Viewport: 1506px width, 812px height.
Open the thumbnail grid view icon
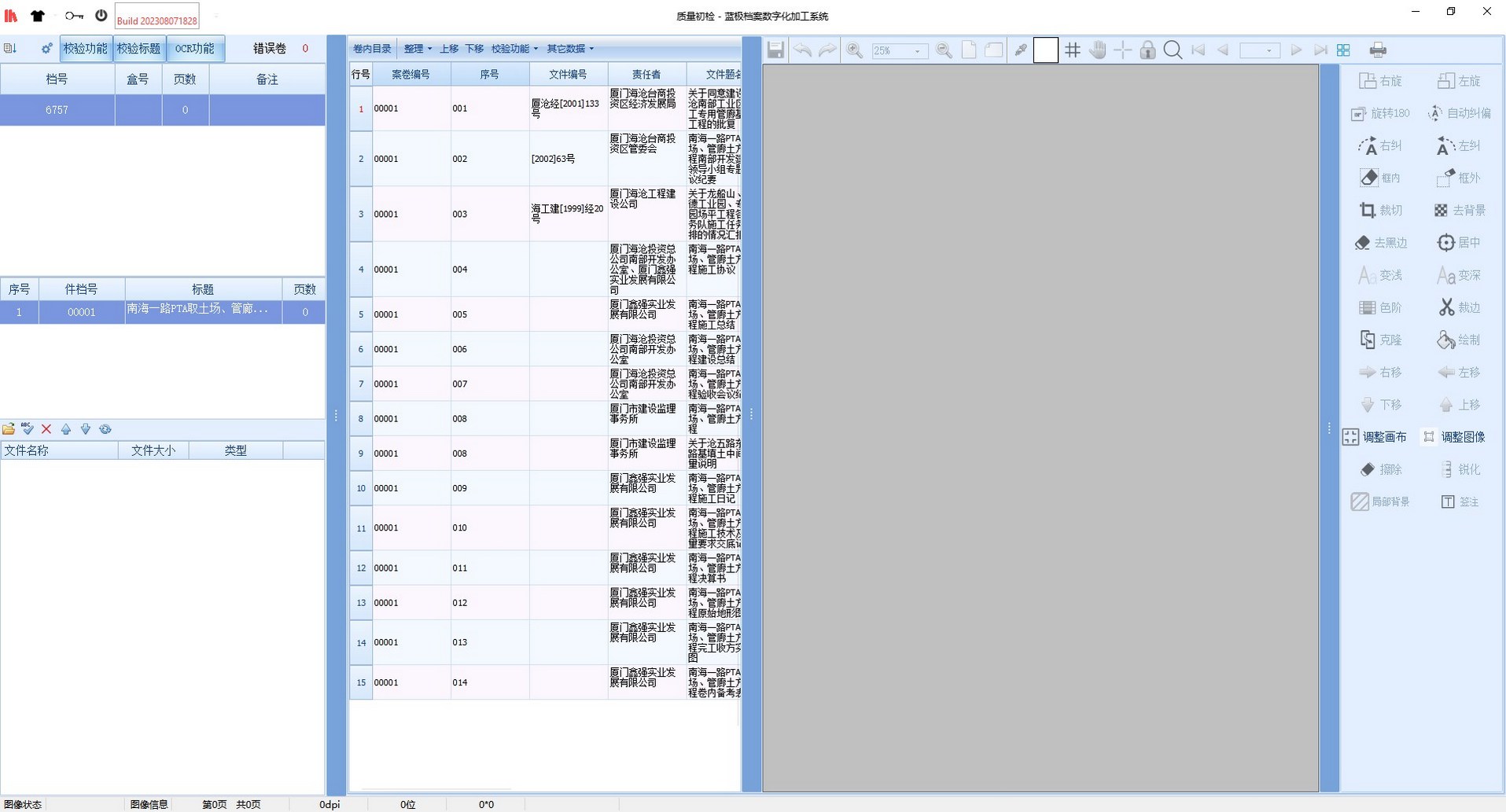click(1343, 50)
